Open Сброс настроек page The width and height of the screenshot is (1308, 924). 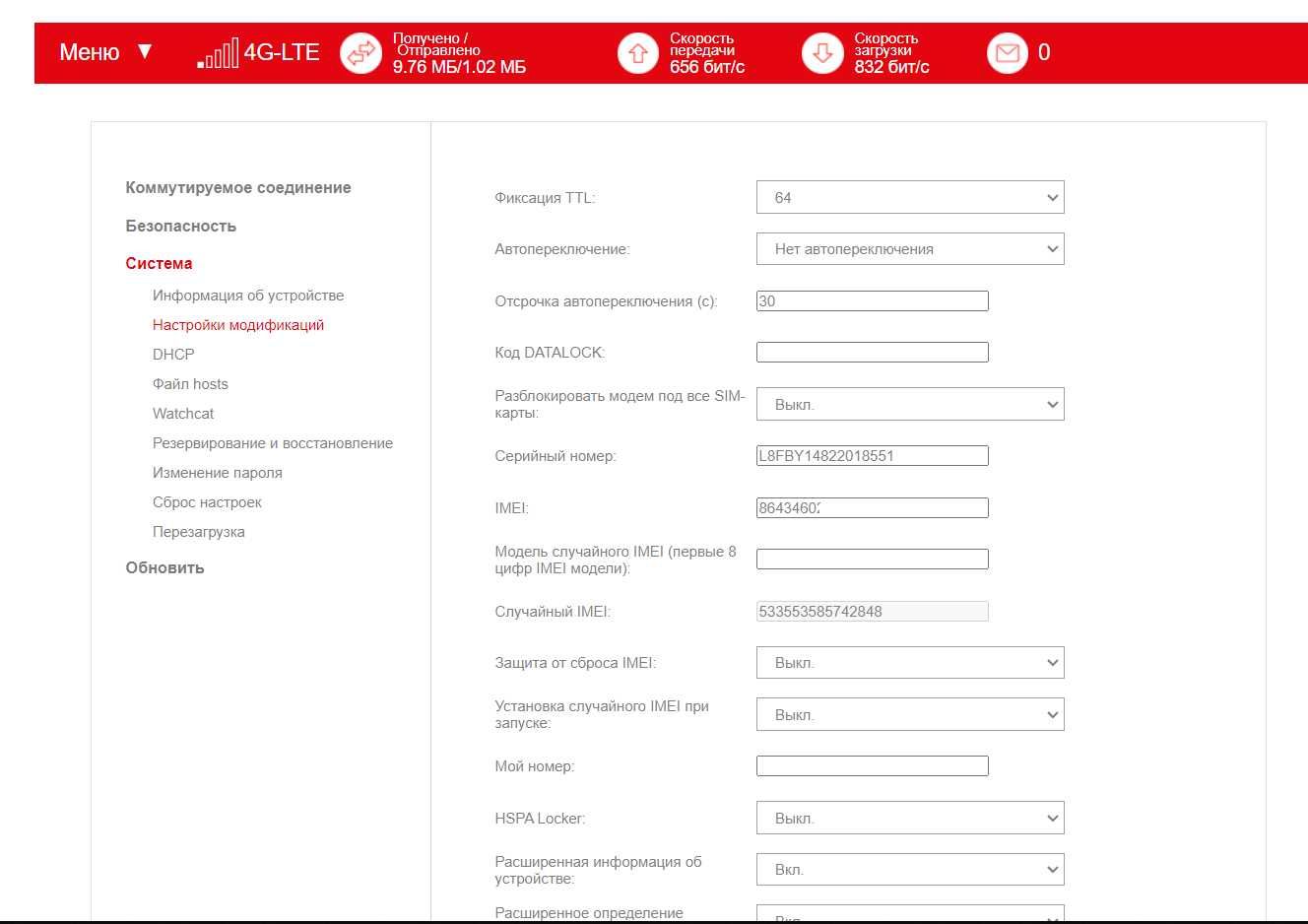[x=207, y=502]
